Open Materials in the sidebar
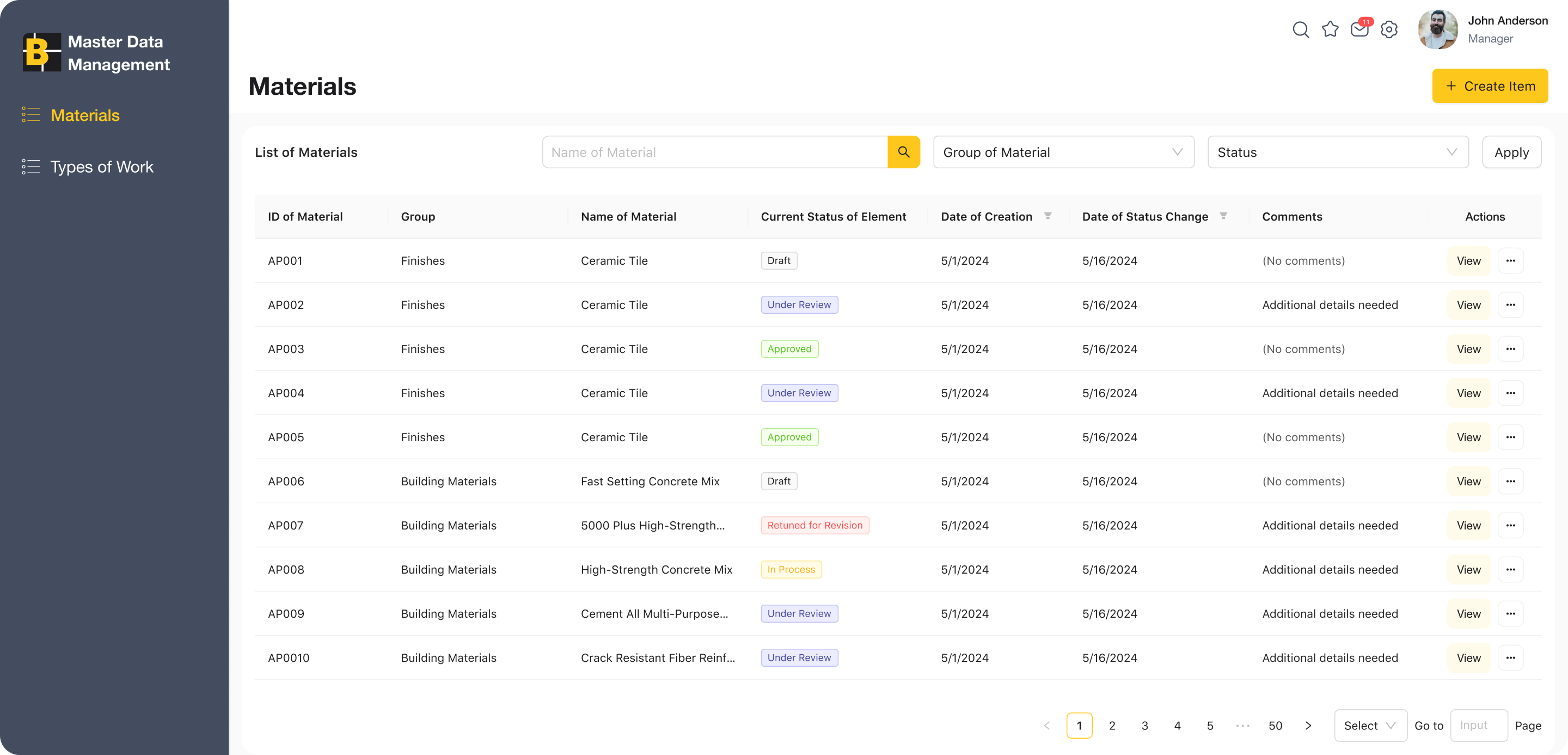Image resolution: width=1568 pixels, height=755 pixels. pyautogui.click(x=71, y=115)
